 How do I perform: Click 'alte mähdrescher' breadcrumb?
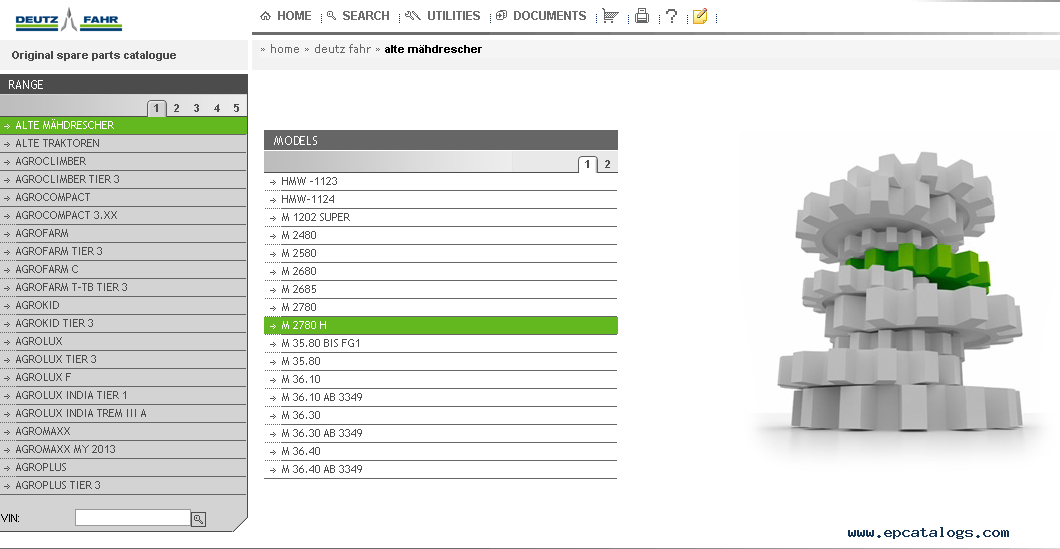point(433,49)
